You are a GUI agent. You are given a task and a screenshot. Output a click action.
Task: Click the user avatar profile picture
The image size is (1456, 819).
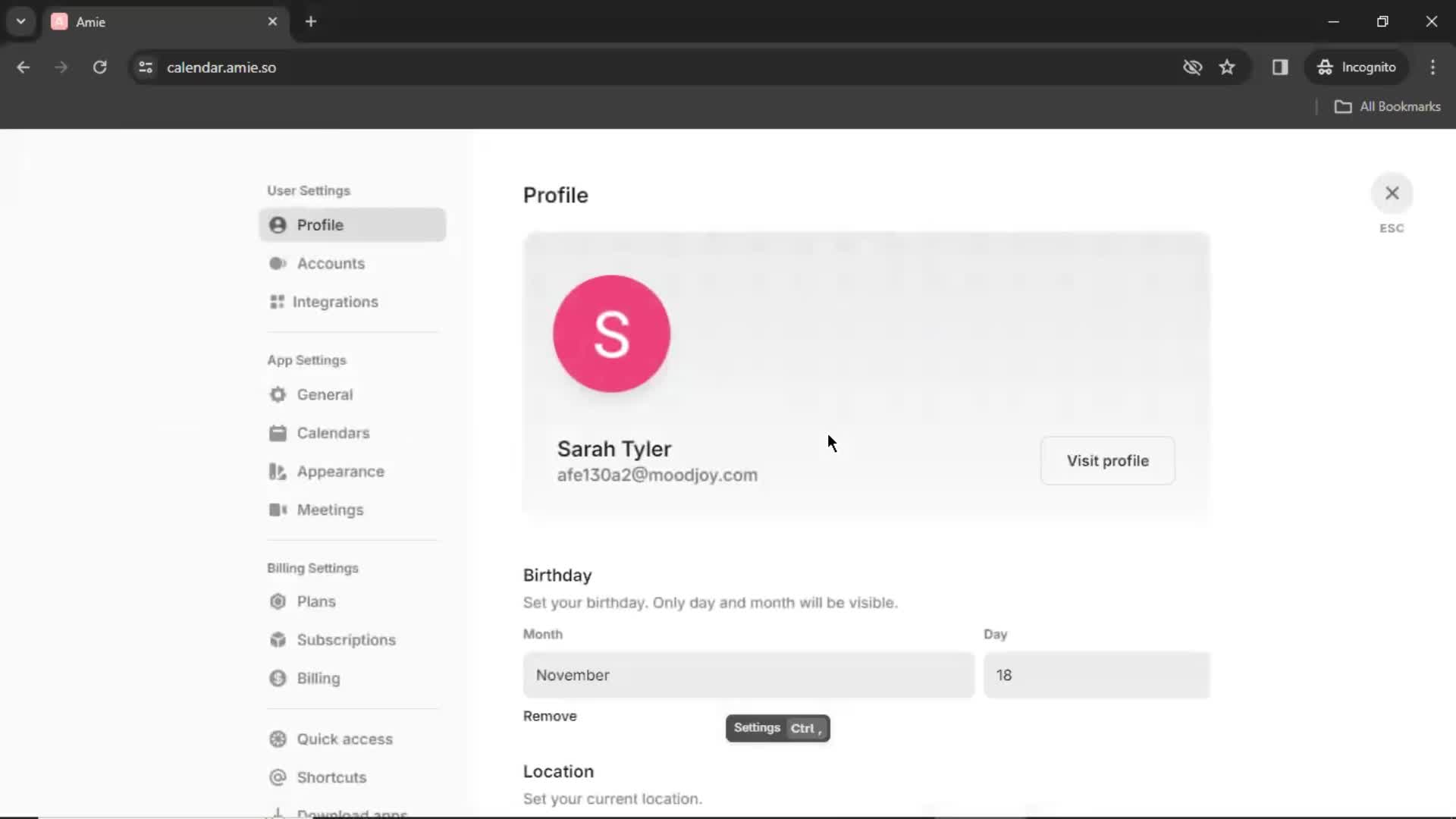coord(611,332)
